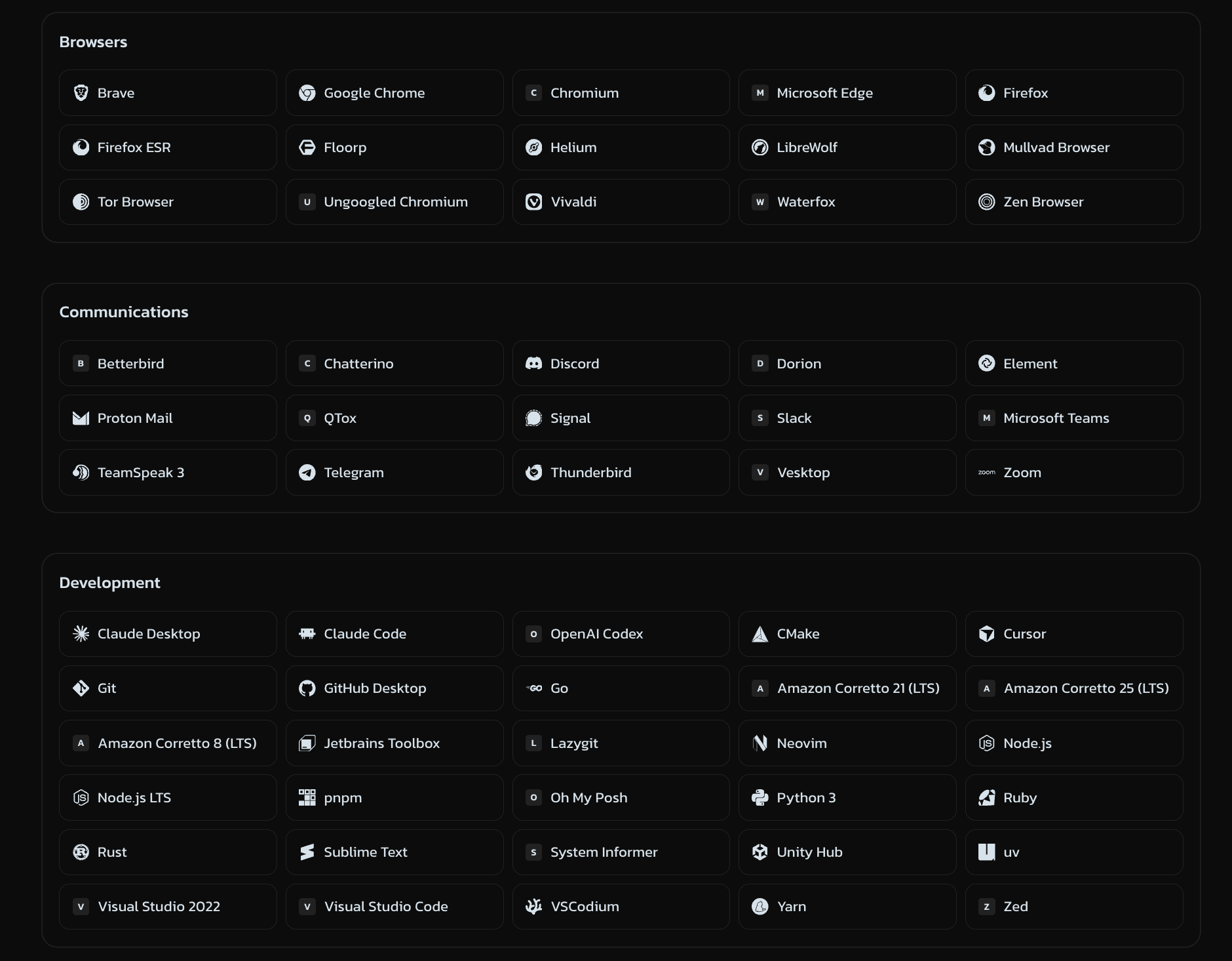The width and height of the screenshot is (1232, 961).
Task: Click the Brave lion logo icon
Action: point(81,93)
